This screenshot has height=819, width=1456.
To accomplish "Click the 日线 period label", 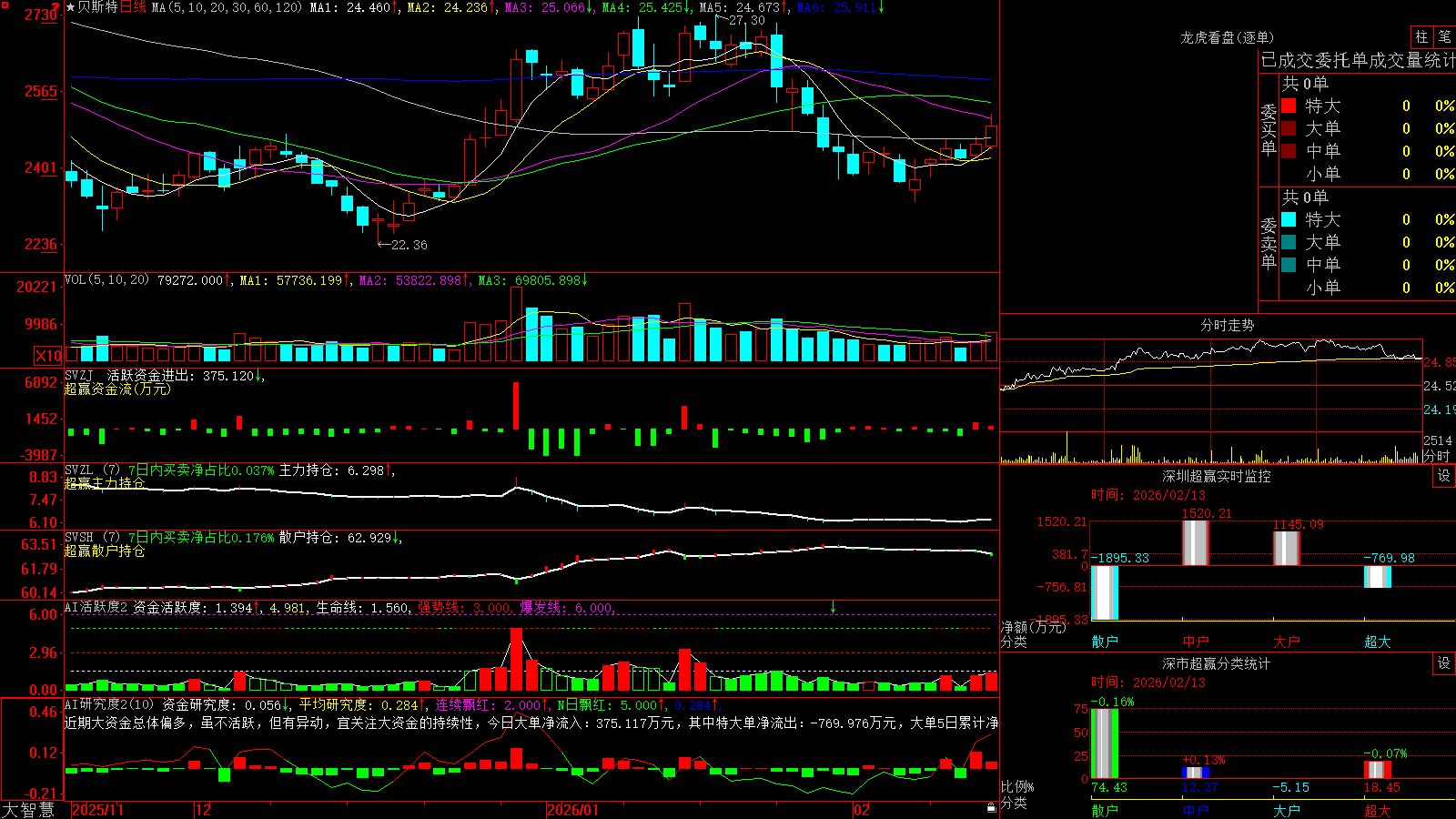I will coord(132,7).
